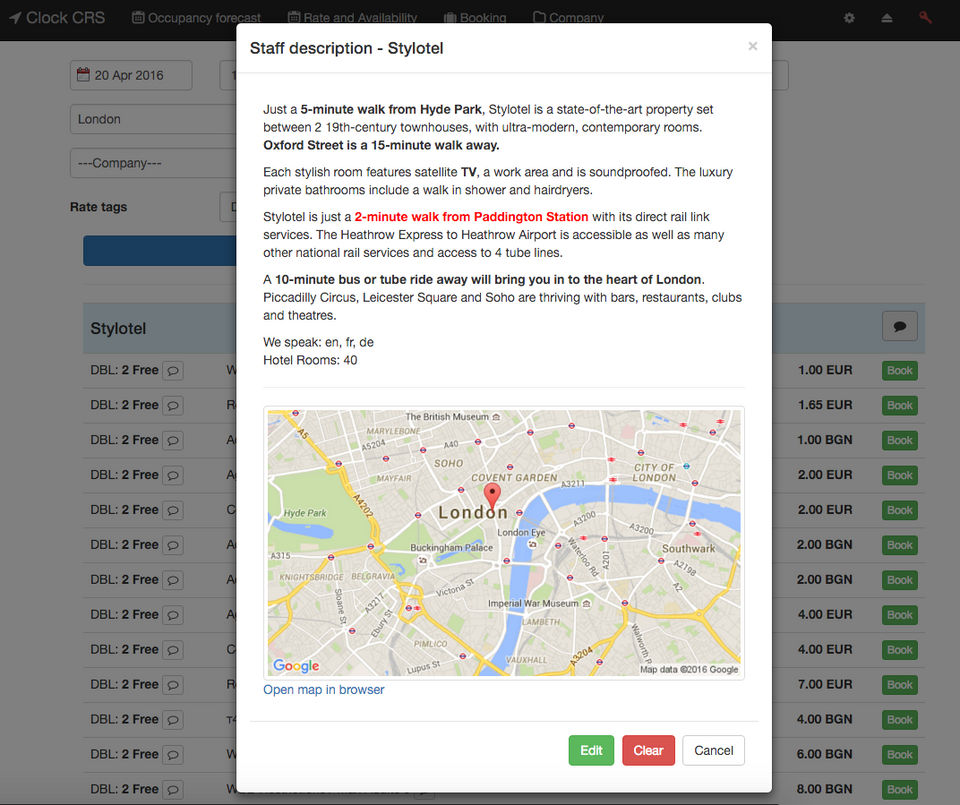Image resolution: width=960 pixels, height=805 pixels.
Task: Click the Cancel button in dialog
Action: (713, 751)
